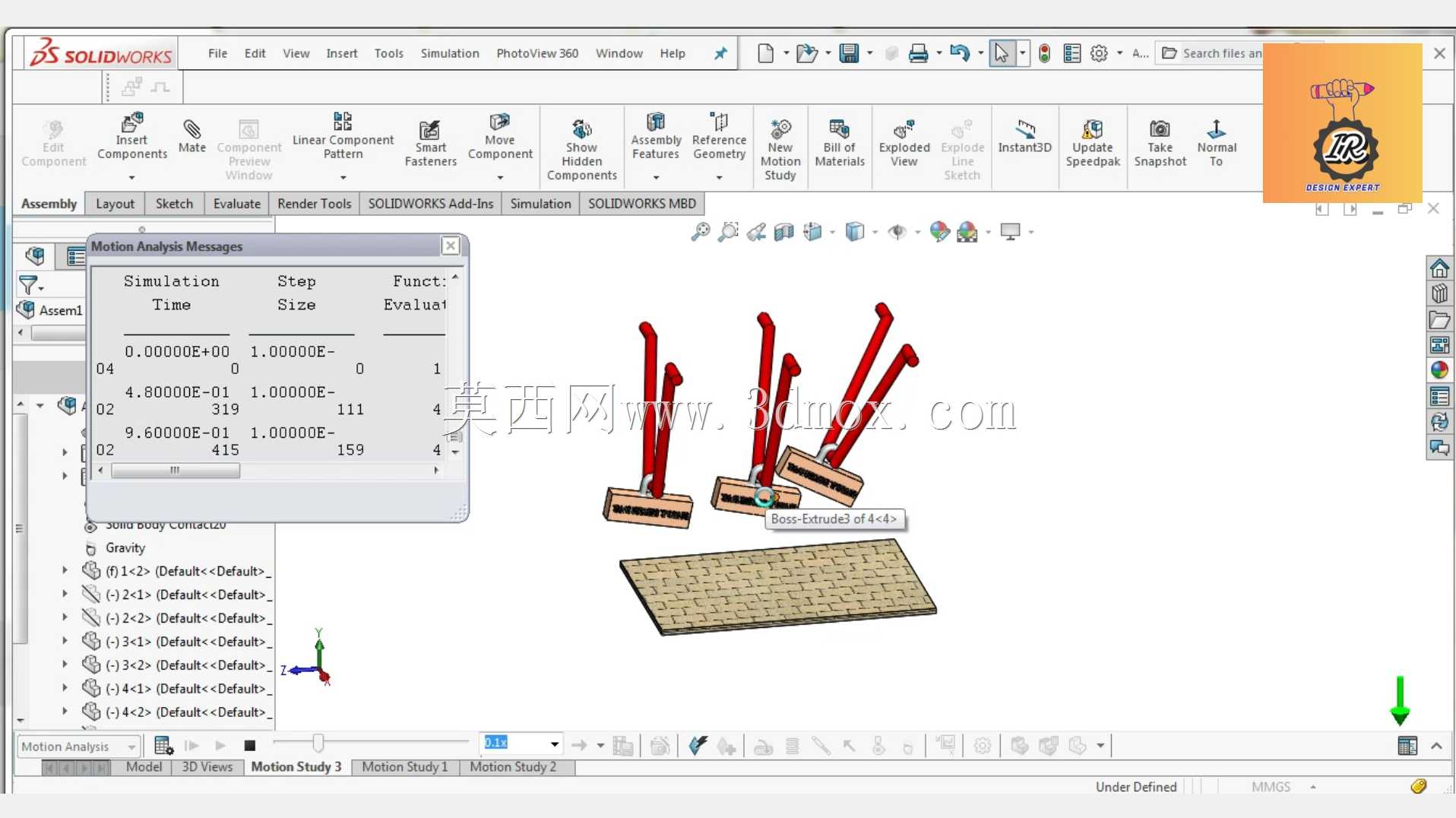Click the New document icon
The height and width of the screenshot is (818, 1456).
click(x=765, y=53)
